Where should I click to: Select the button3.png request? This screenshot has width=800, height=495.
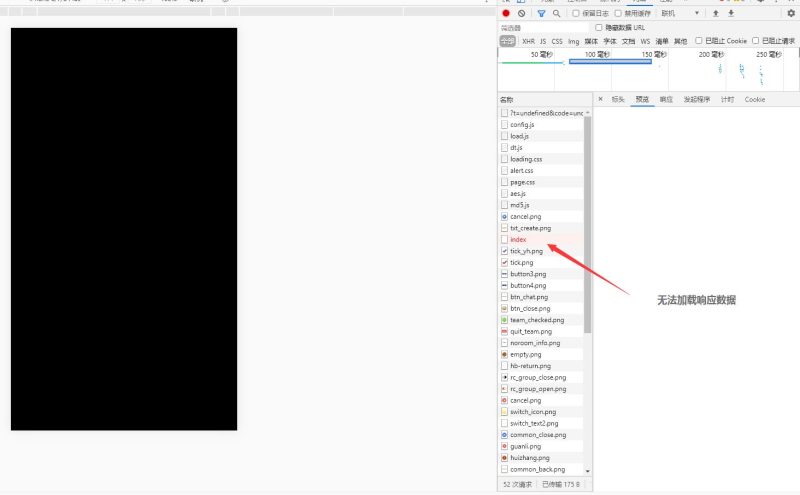(541, 274)
